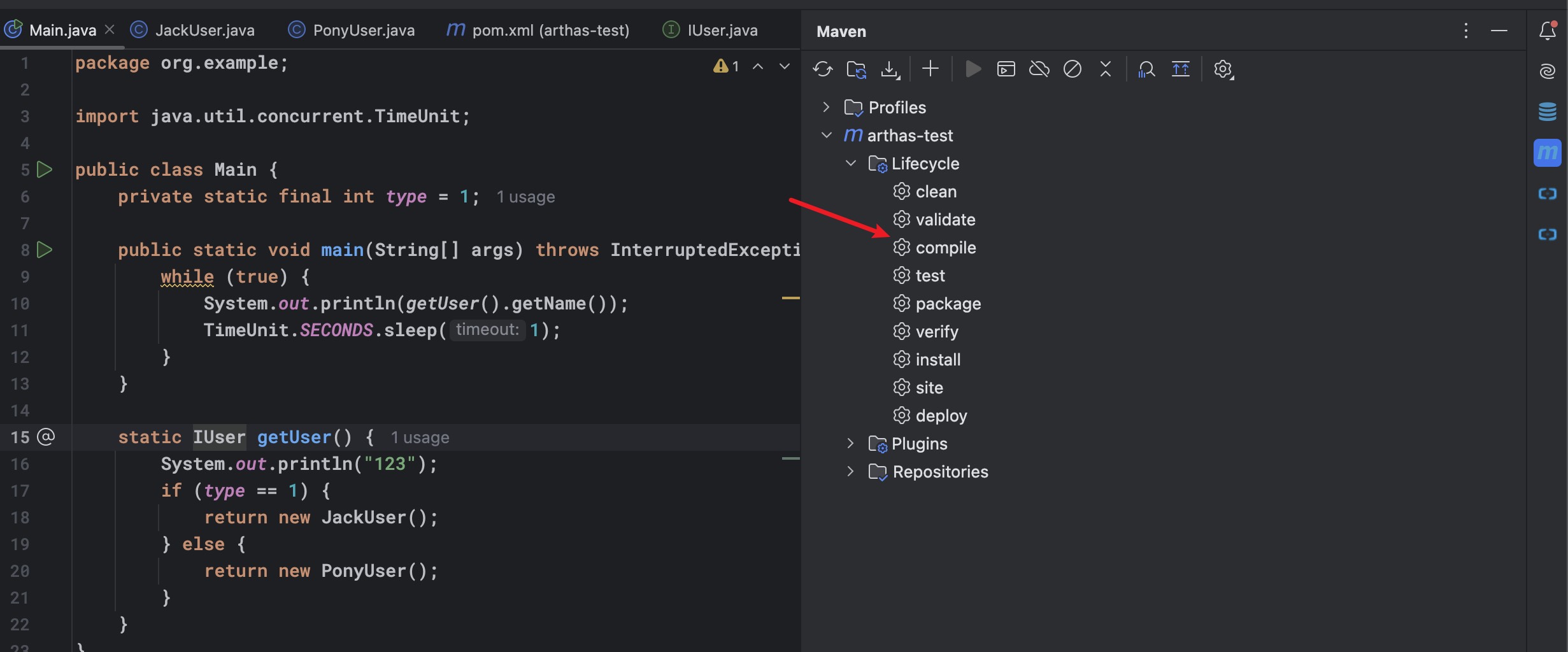Switch to the PonyUser.java tab
This screenshot has width=1568, height=652.
[352, 30]
